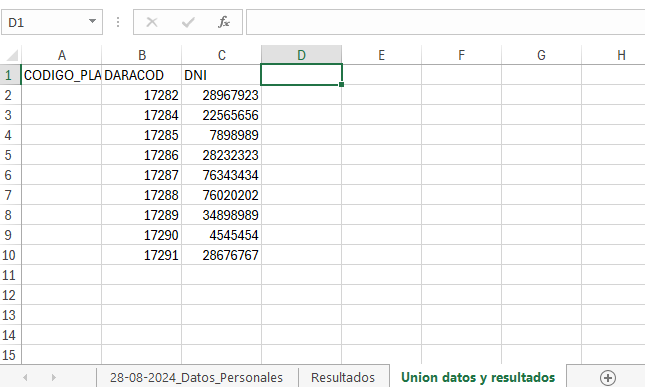Screen dimensions: 645x387
Task: Select column A header
Action: coord(62,55)
